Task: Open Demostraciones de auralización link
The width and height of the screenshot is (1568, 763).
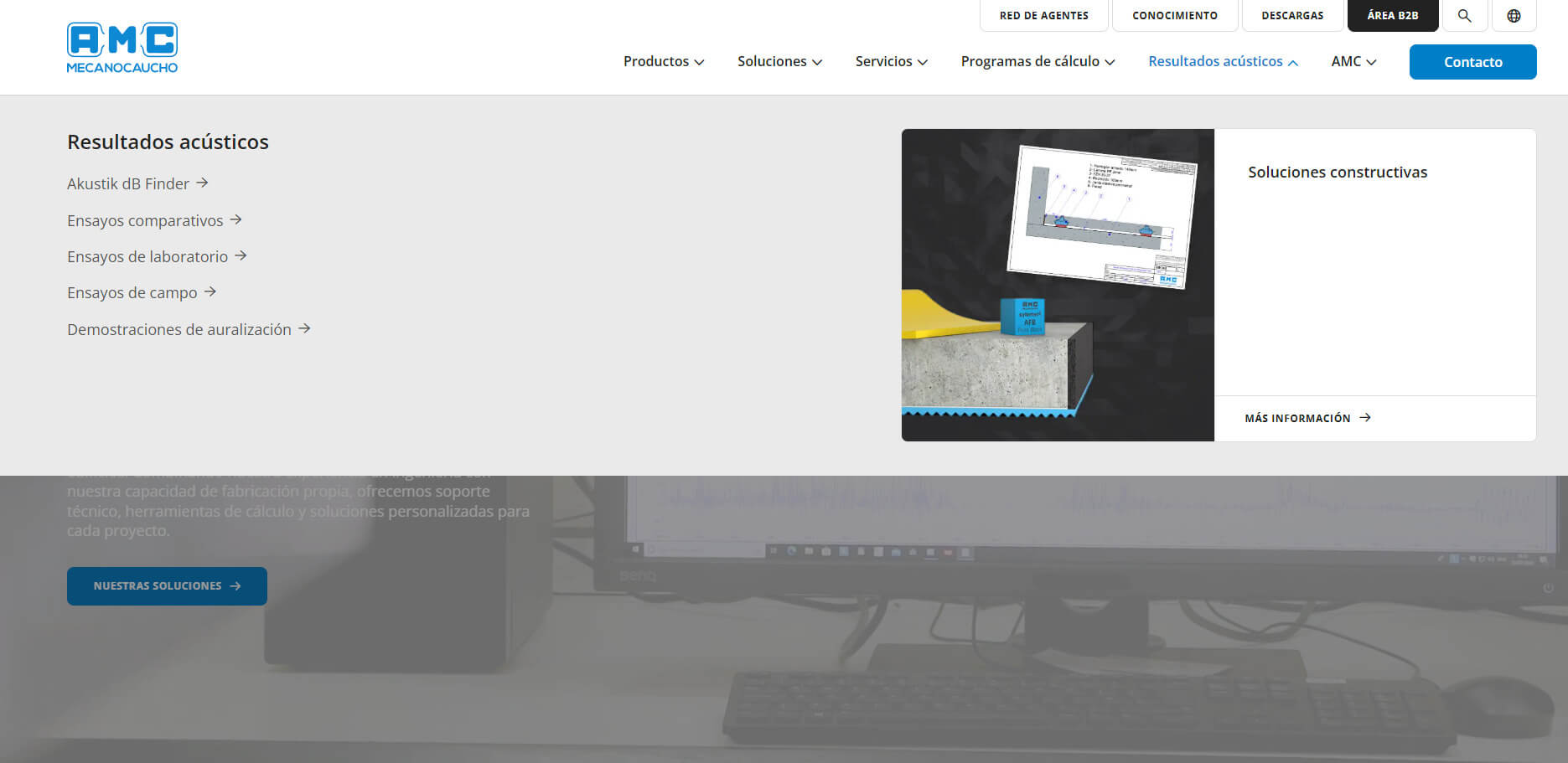Action: tap(189, 329)
